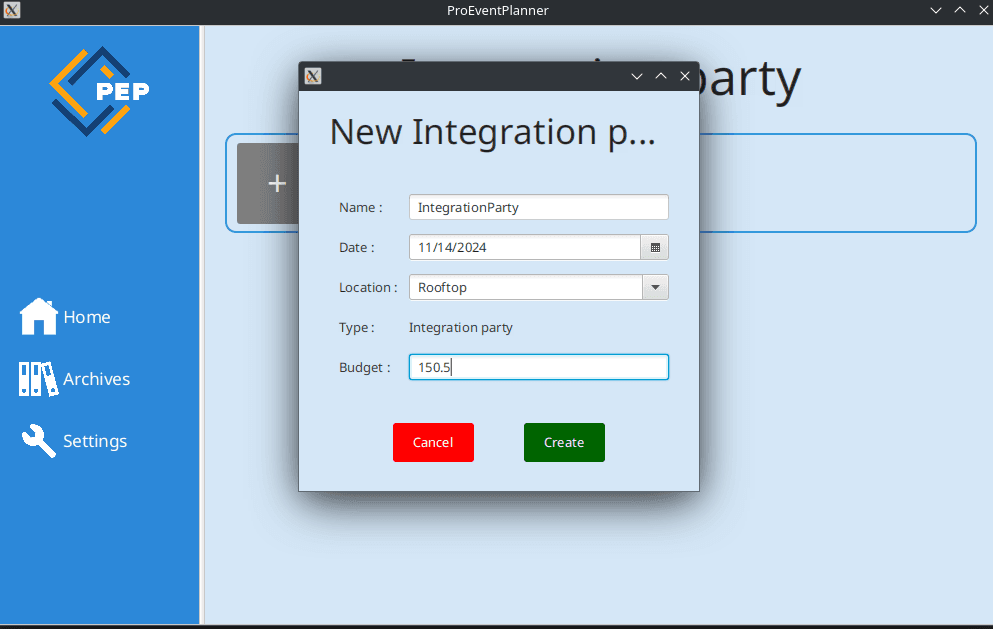Minimize the dialog with the down chevron
This screenshot has width=993, height=629.
[636, 76]
